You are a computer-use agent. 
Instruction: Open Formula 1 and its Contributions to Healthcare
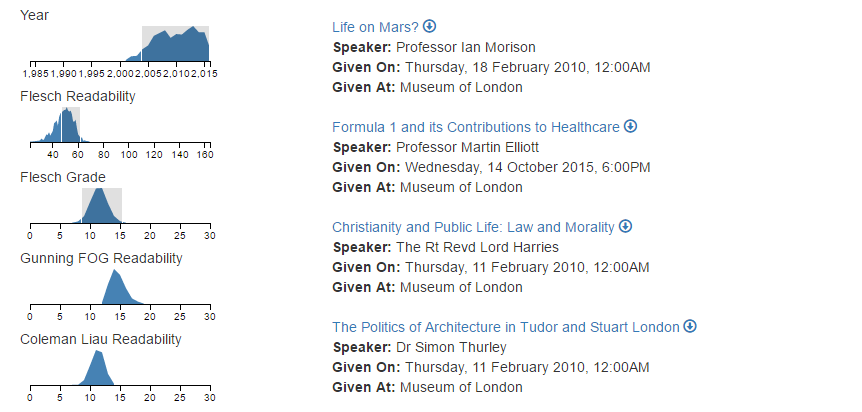[476, 127]
